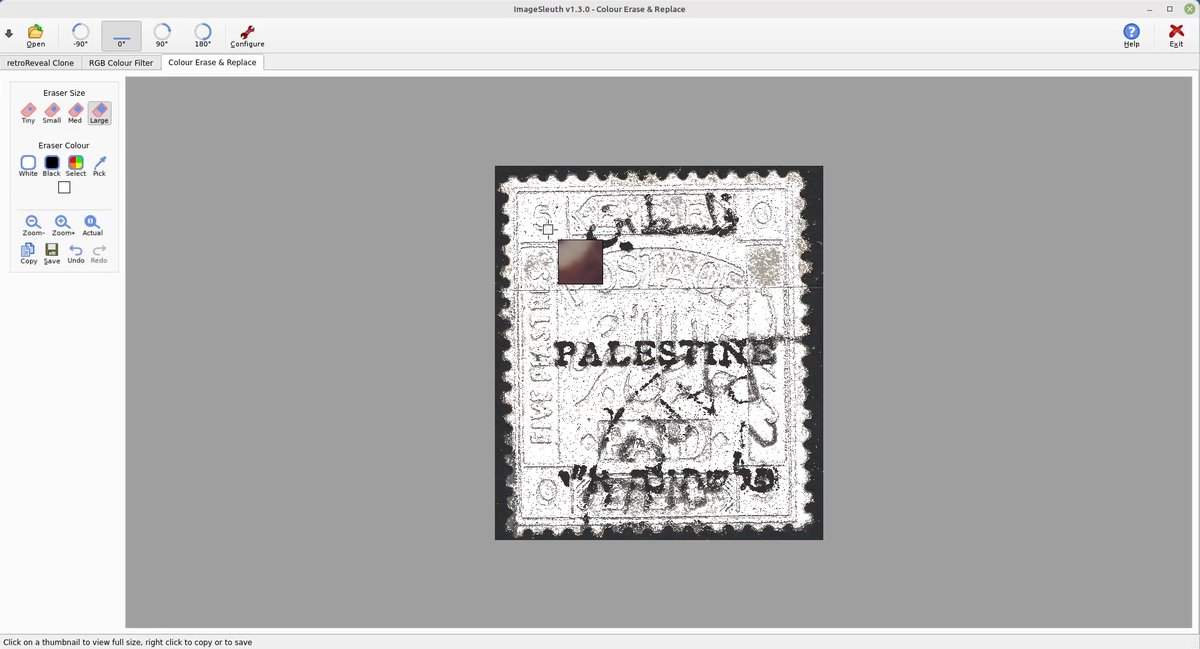
Task: Rotate the image by -90°
Action: click(80, 36)
